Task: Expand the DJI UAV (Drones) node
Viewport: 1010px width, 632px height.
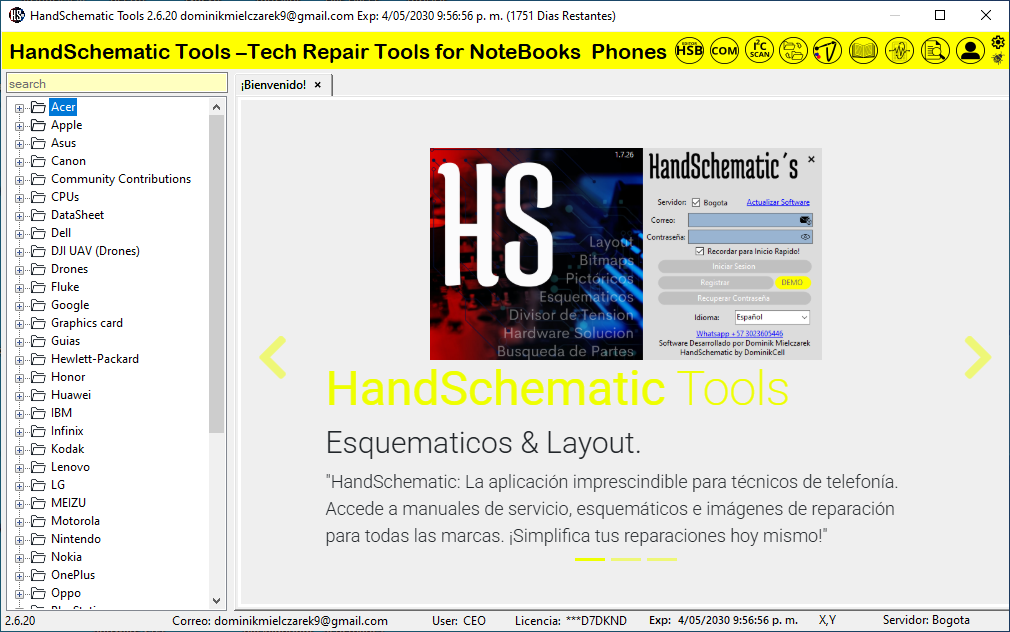Action: [19, 252]
